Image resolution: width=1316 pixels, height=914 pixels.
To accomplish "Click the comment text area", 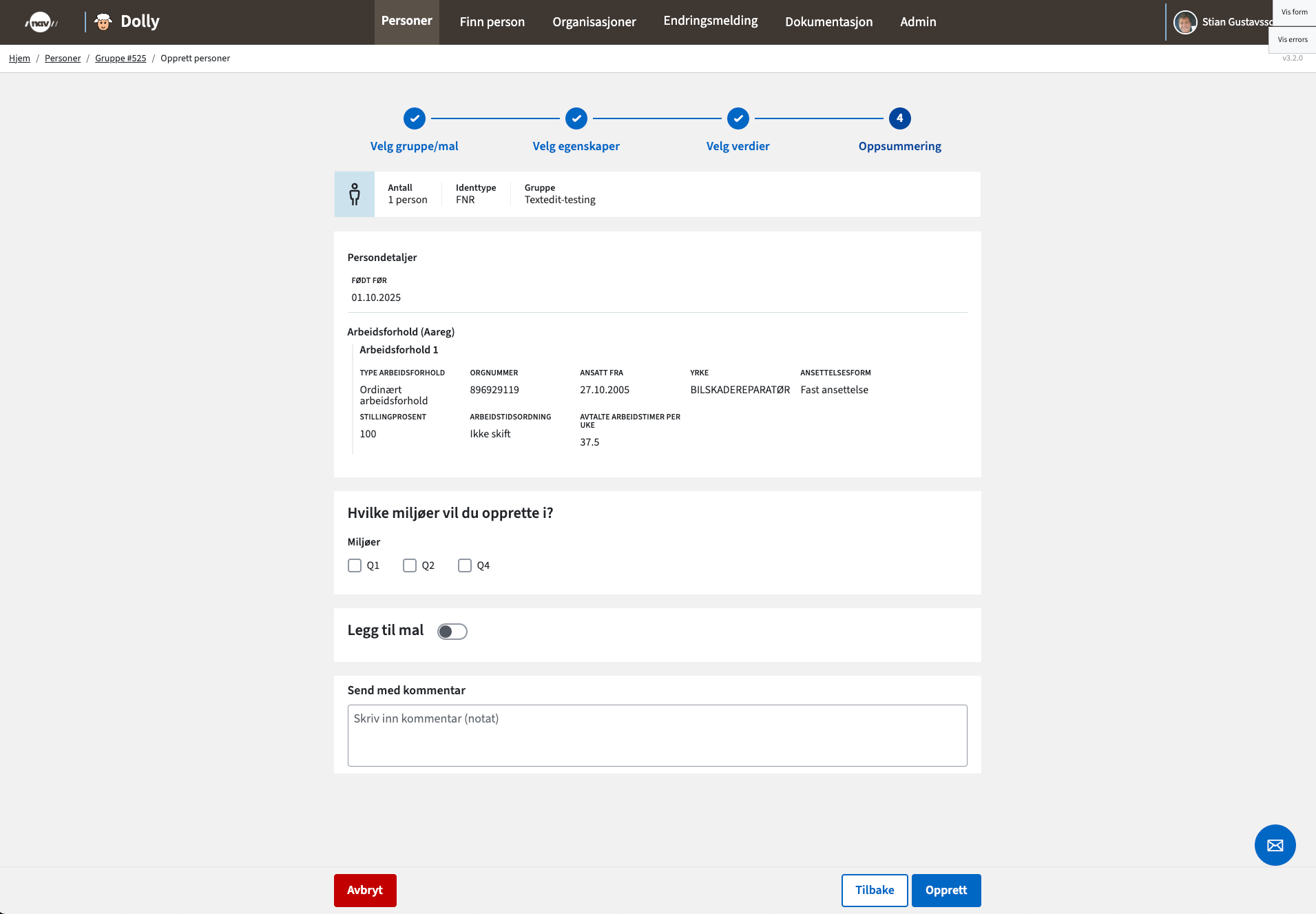I will point(657,735).
